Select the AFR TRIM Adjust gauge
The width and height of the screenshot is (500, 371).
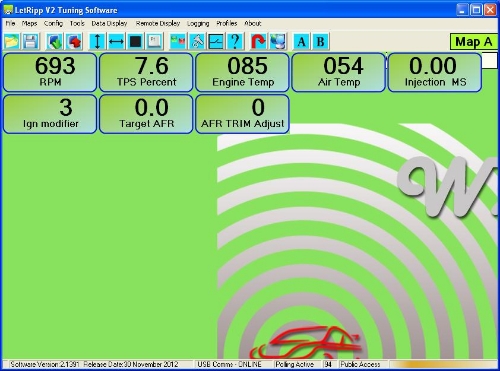coord(242,114)
